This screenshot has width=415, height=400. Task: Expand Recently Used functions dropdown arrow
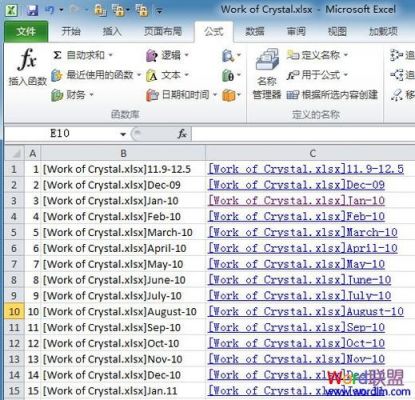click(139, 75)
